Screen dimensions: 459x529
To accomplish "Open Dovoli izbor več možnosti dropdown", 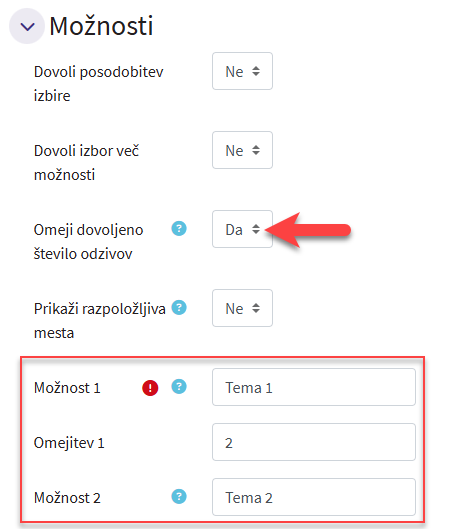I will 242,150.
